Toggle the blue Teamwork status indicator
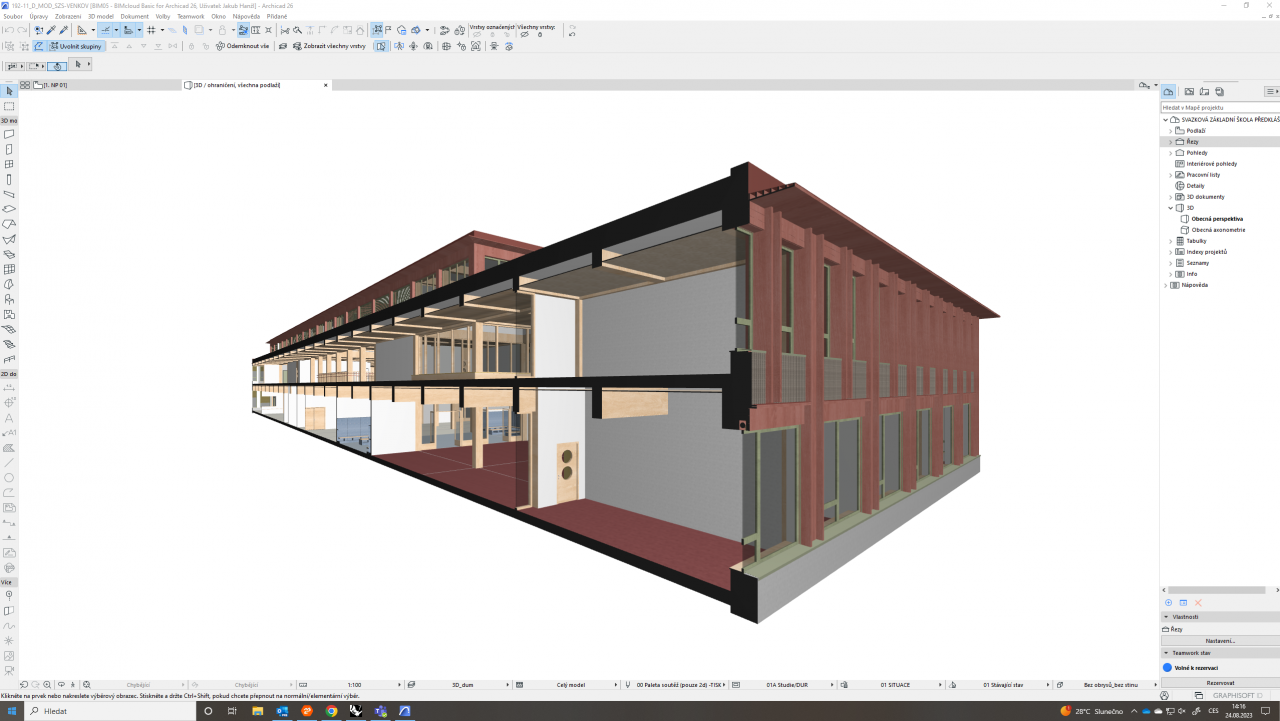 [1167, 667]
